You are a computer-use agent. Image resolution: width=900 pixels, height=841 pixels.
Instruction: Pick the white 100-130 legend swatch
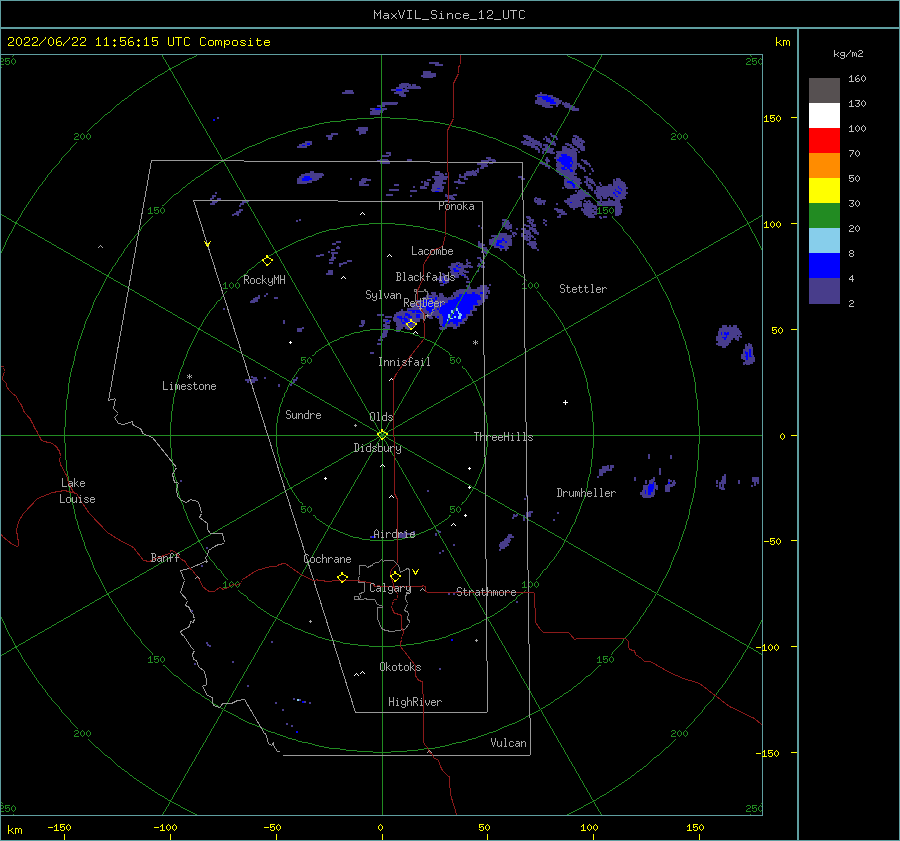click(x=824, y=116)
